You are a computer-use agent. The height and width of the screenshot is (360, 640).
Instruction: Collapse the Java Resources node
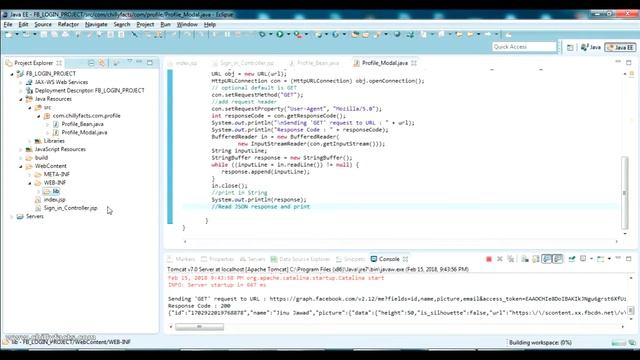[x=21, y=99]
